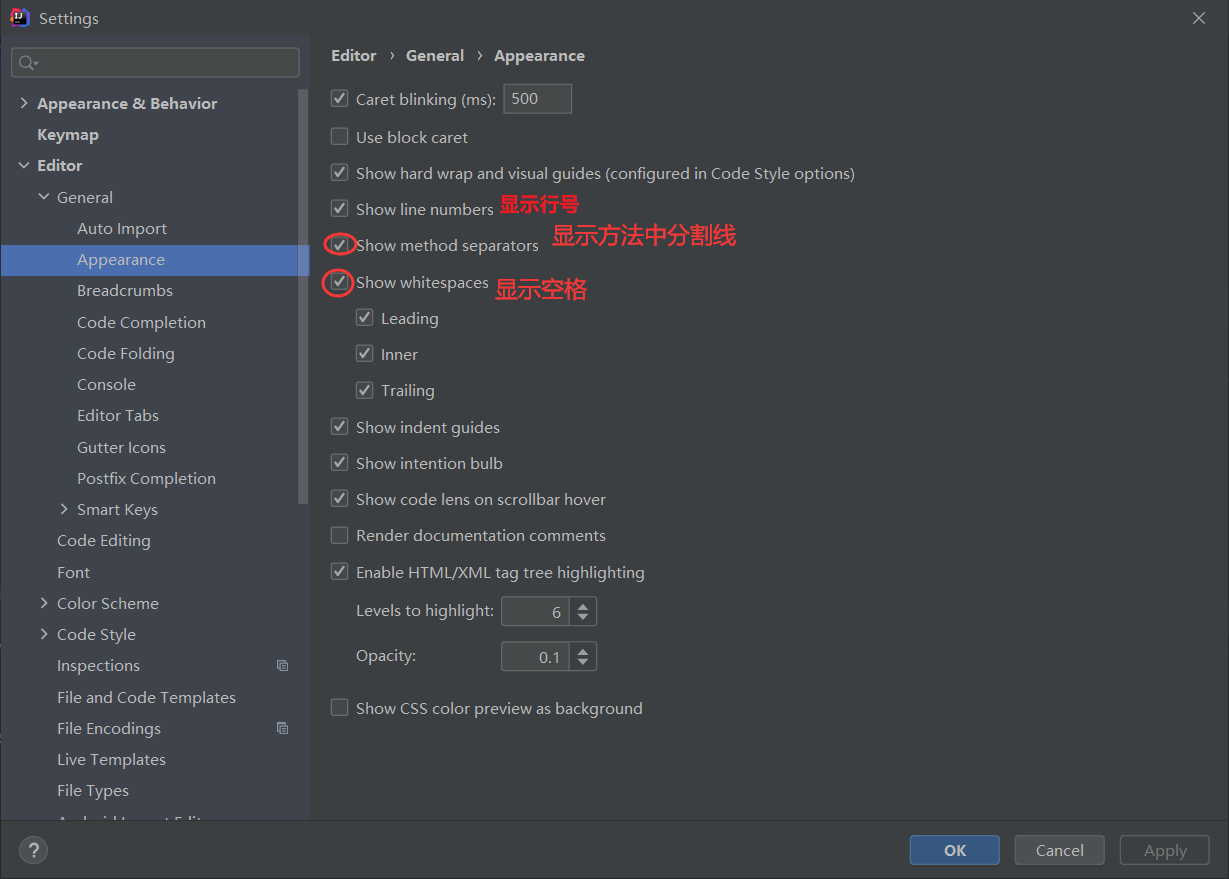Open the Breadcrumbs settings page
The width and height of the screenshot is (1229, 879).
(x=125, y=291)
